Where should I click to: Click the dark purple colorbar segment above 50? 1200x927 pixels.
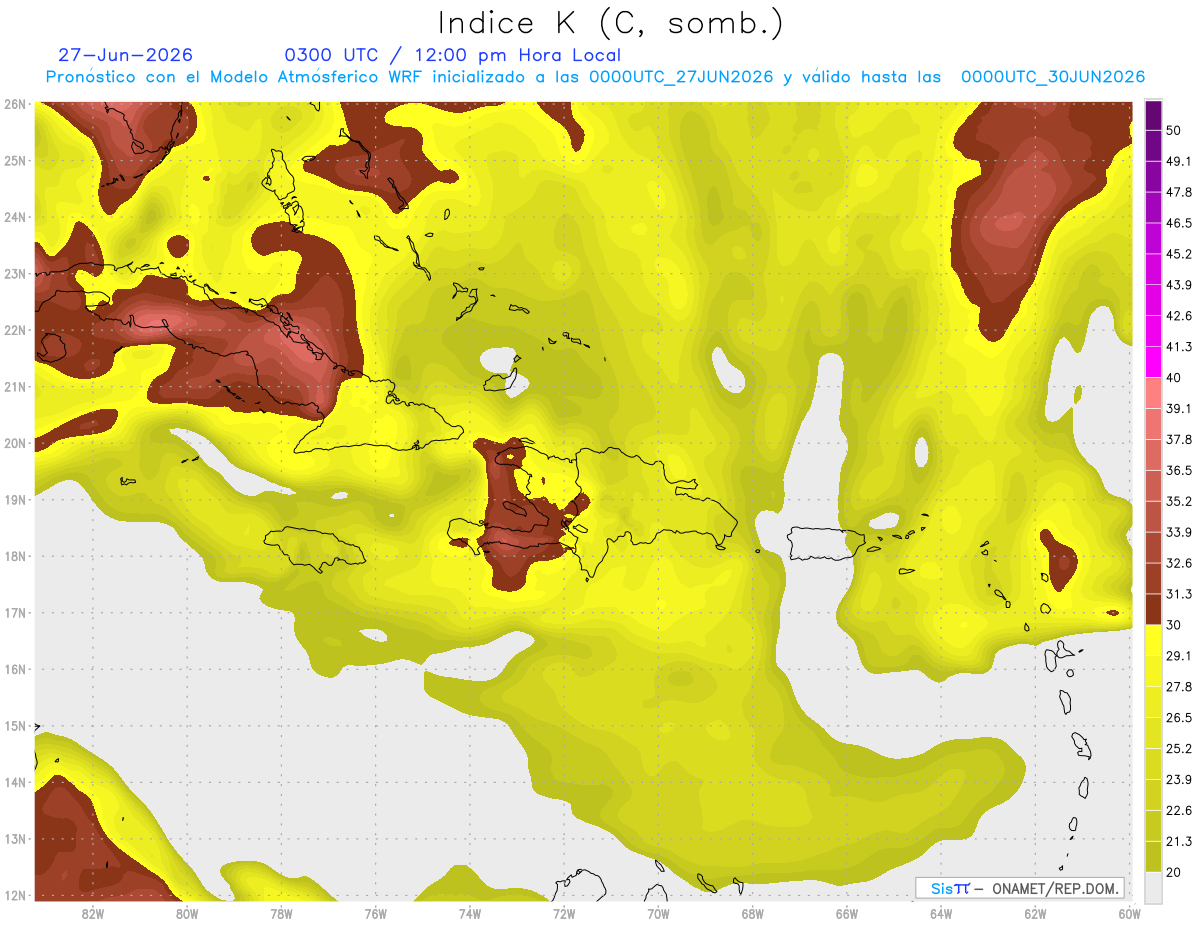[1153, 114]
